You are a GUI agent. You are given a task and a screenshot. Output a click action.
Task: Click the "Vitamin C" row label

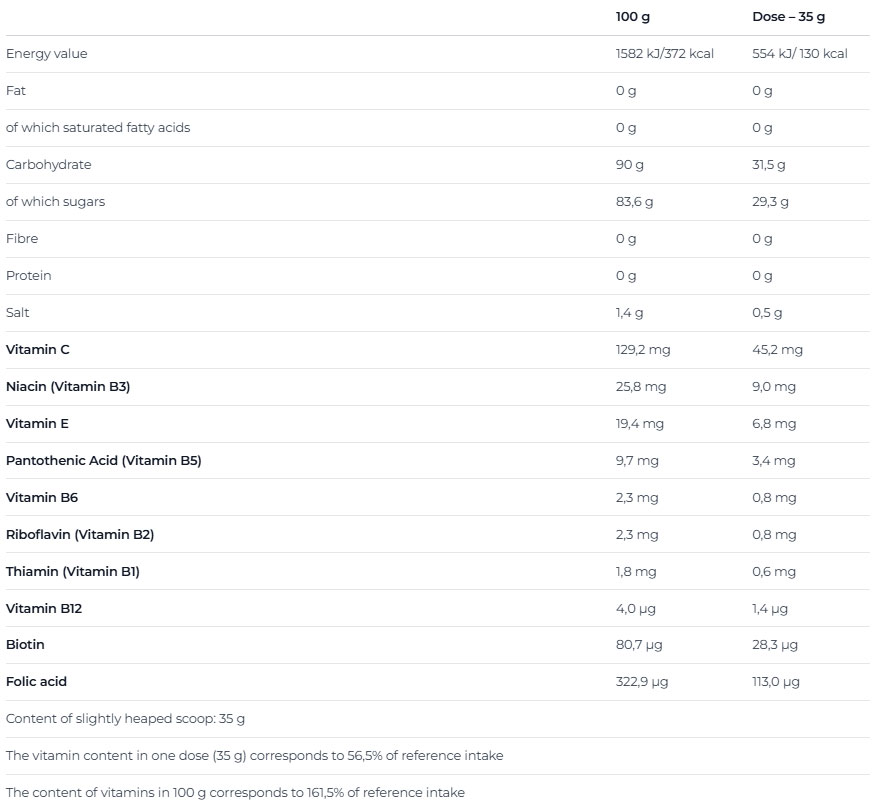[x=38, y=350]
